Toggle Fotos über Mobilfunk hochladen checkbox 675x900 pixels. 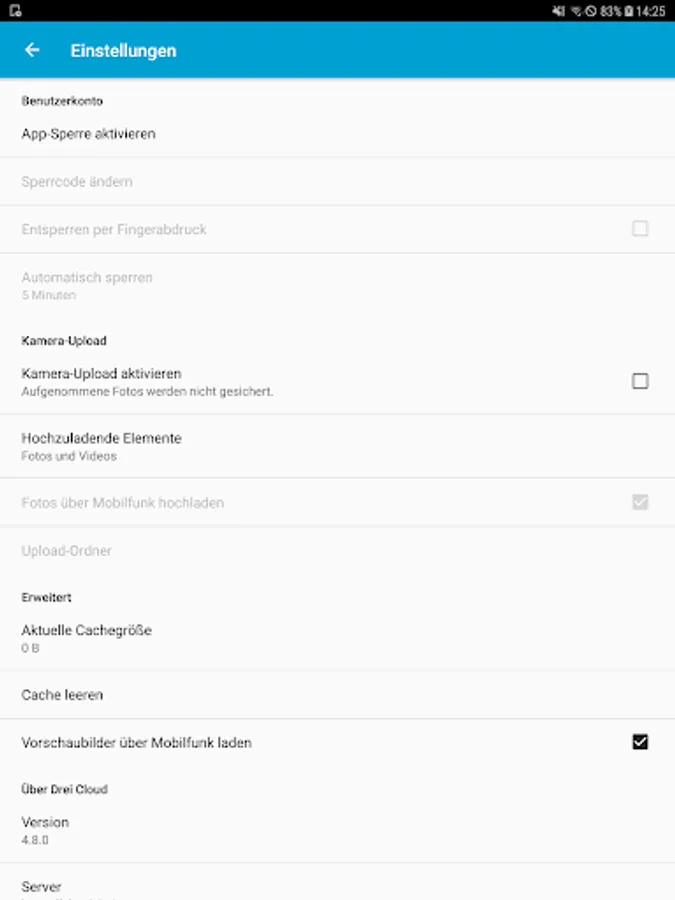coord(640,502)
